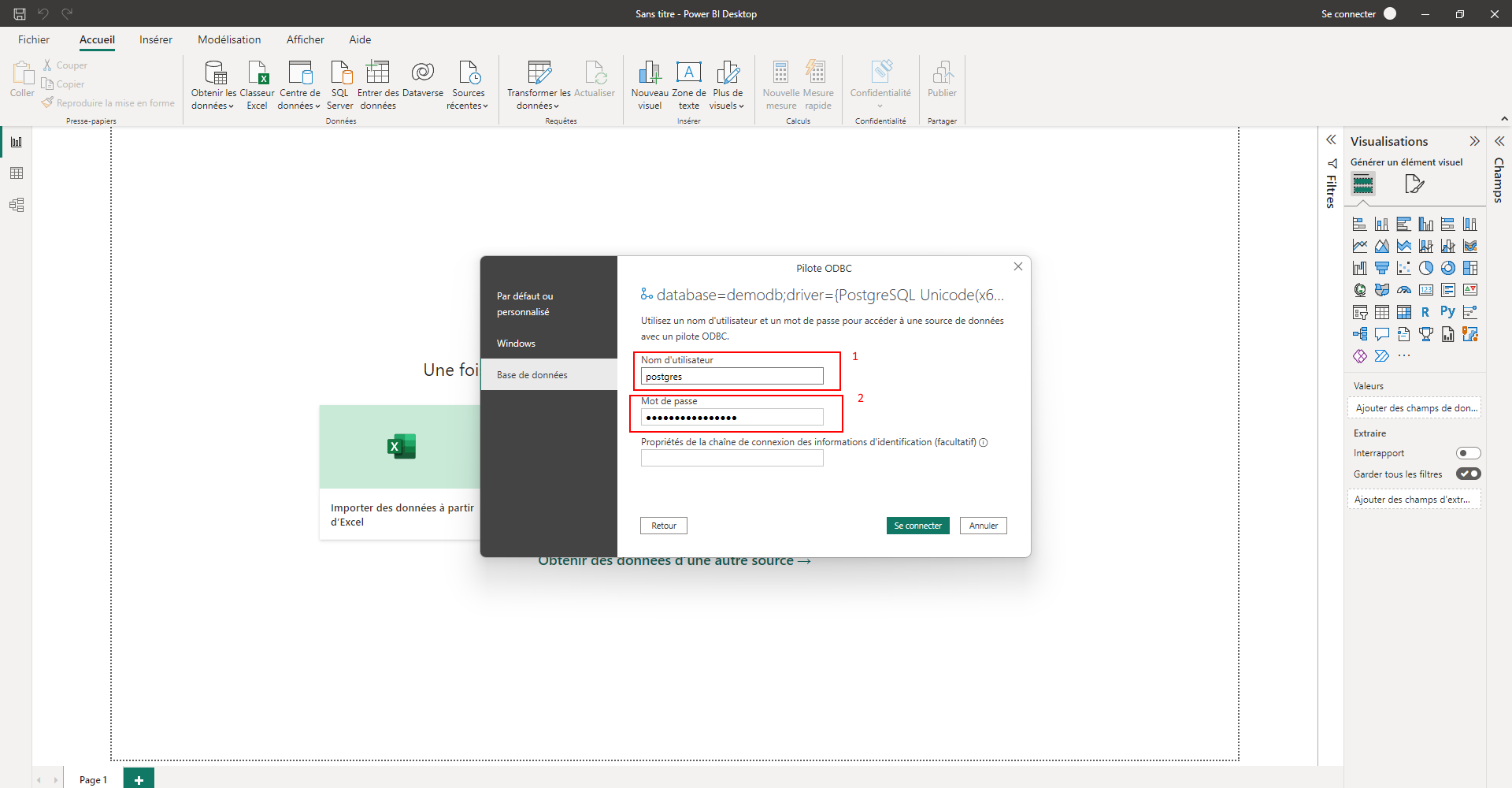Click the Save icon in title bar
1512x788 pixels.
(20, 13)
